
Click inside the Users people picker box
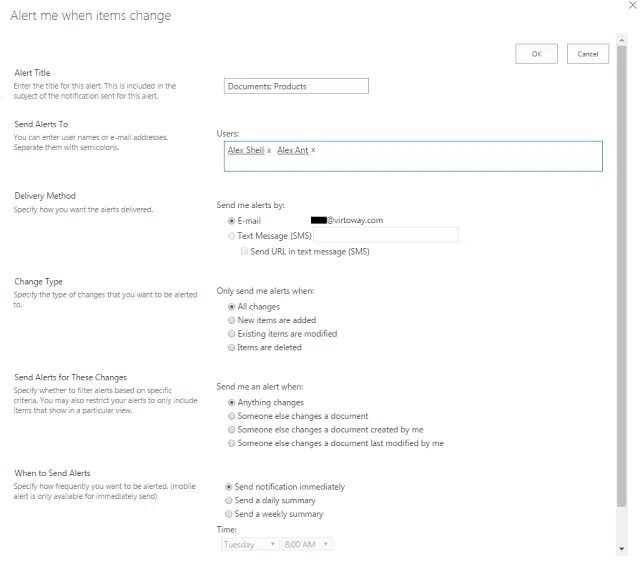[413, 156]
